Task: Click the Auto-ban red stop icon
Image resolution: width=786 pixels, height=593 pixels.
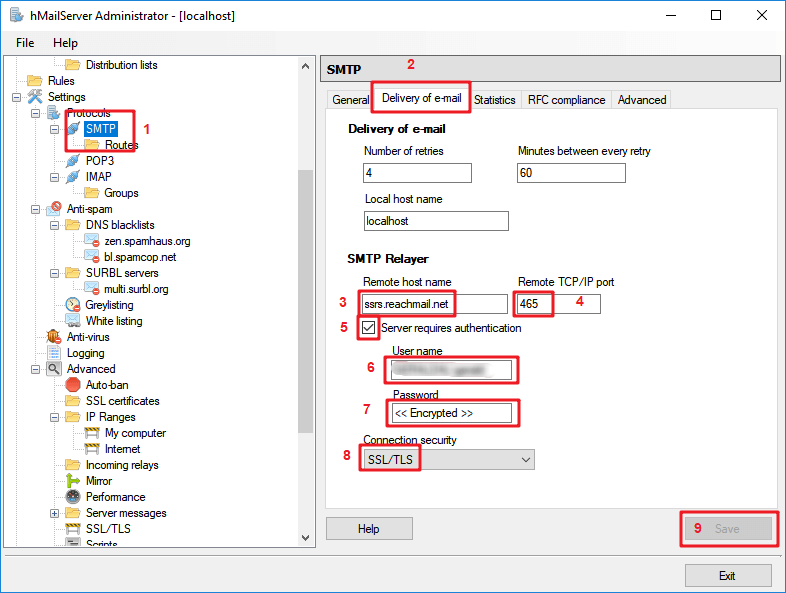Action: coord(73,385)
